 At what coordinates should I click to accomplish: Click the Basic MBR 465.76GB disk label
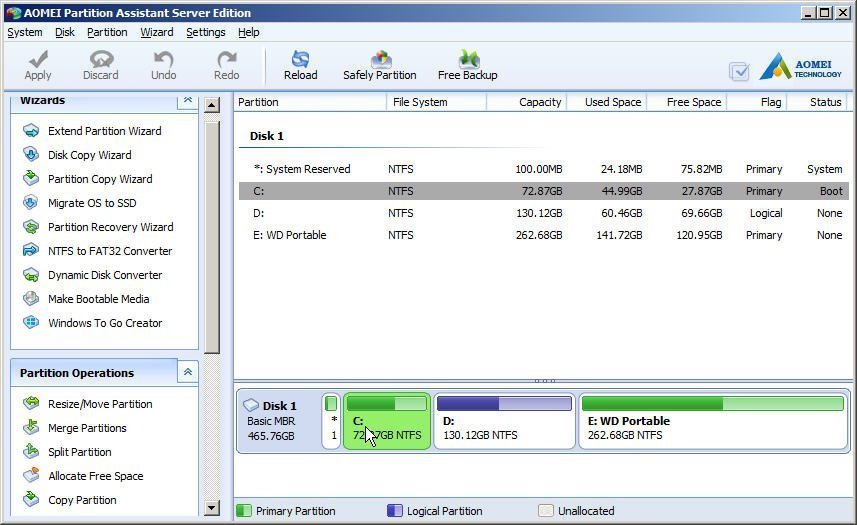click(x=271, y=429)
